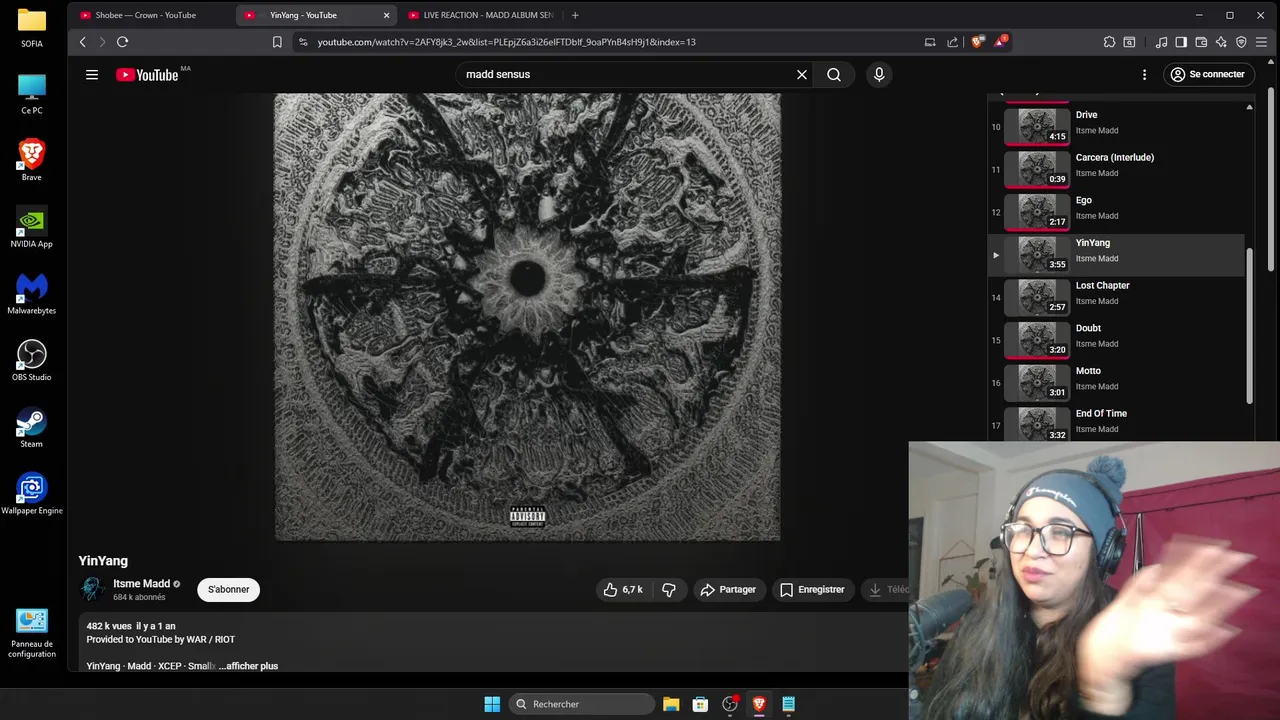This screenshot has width=1280, height=720.
Task: Click the playlist scroll-up arrow
Action: pyautogui.click(x=1249, y=107)
